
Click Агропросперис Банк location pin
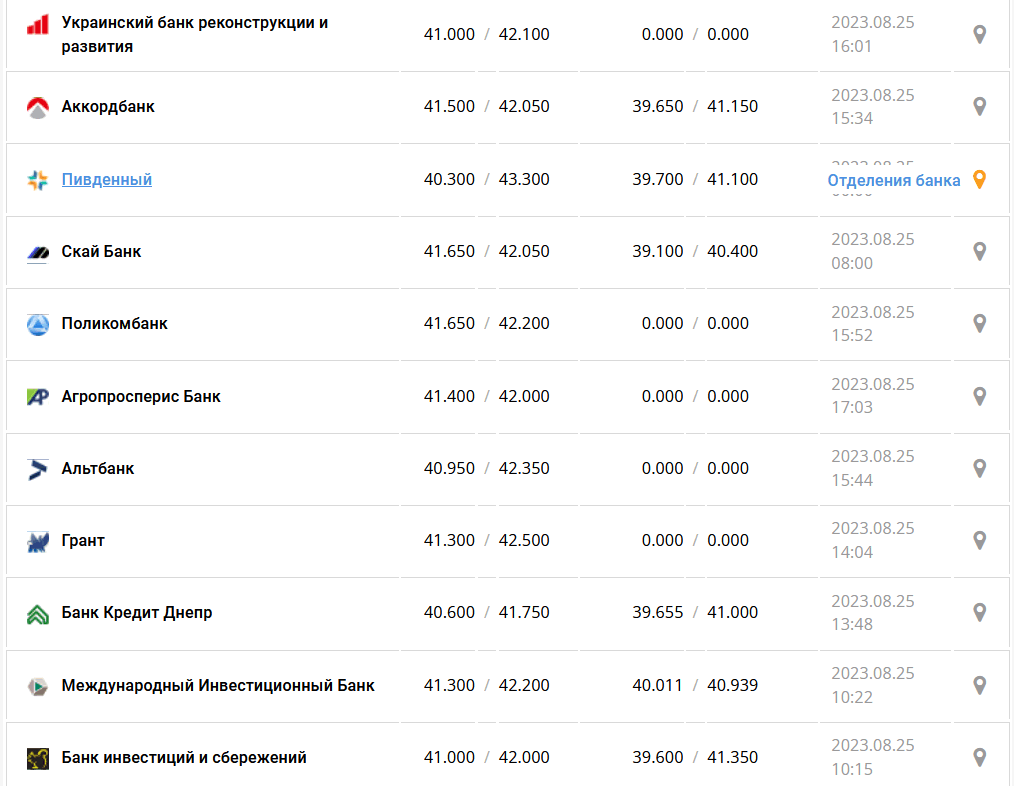980,396
